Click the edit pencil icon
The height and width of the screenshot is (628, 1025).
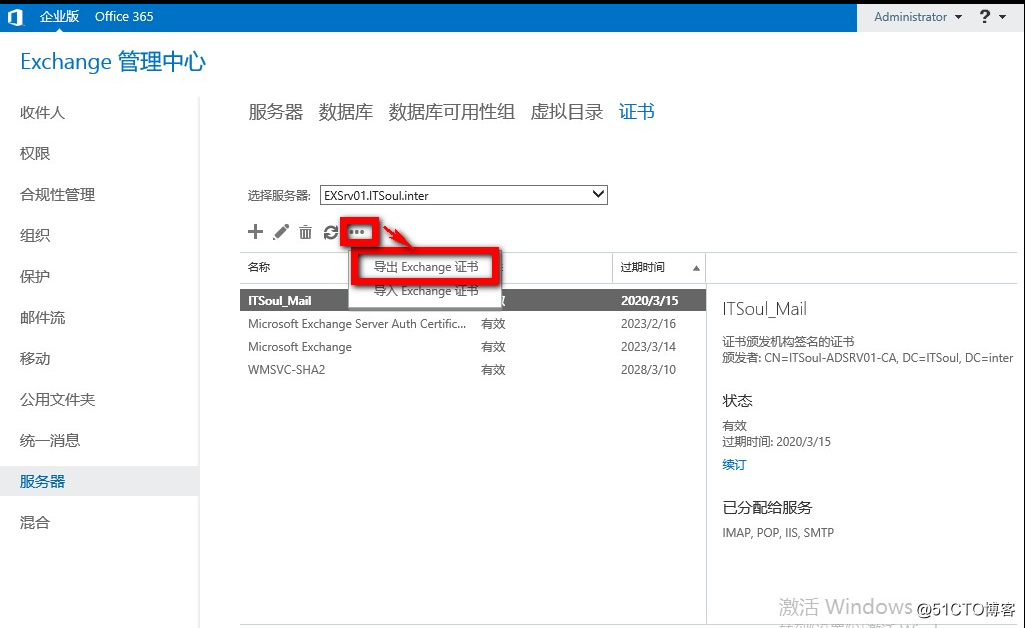click(x=281, y=232)
